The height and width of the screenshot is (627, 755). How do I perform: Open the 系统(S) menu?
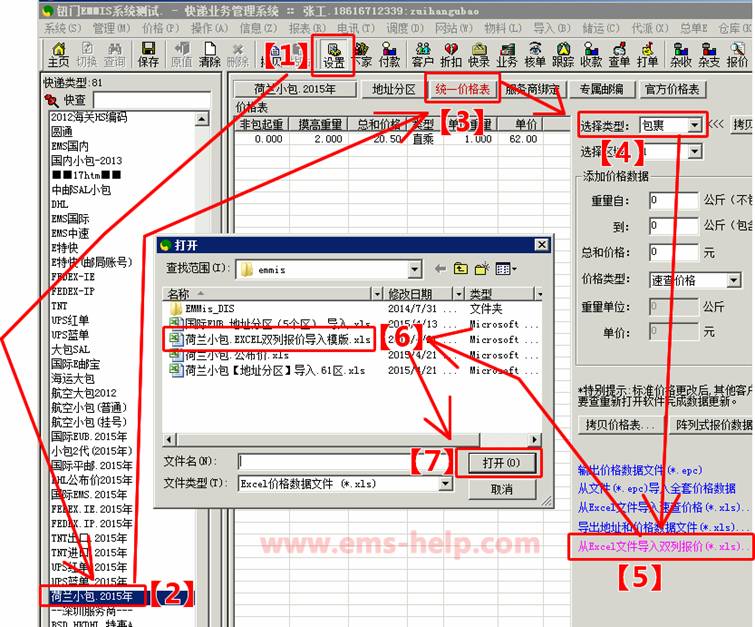point(63,28)
